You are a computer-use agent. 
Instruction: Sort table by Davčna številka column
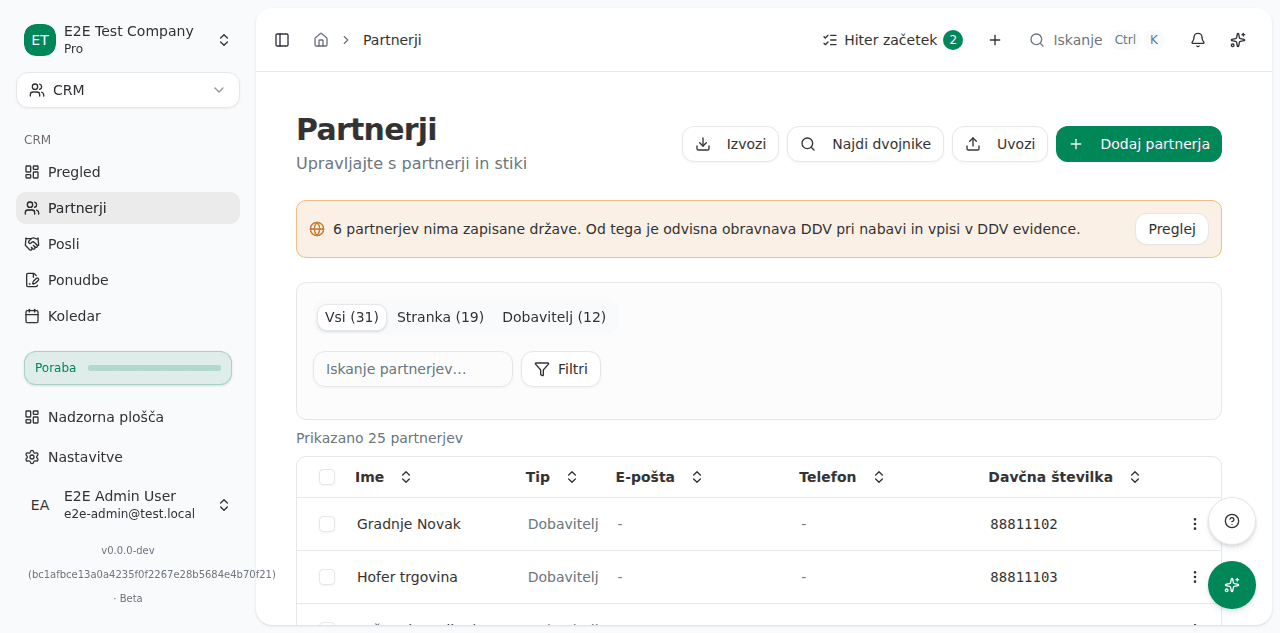click(x=1064, y=477)
